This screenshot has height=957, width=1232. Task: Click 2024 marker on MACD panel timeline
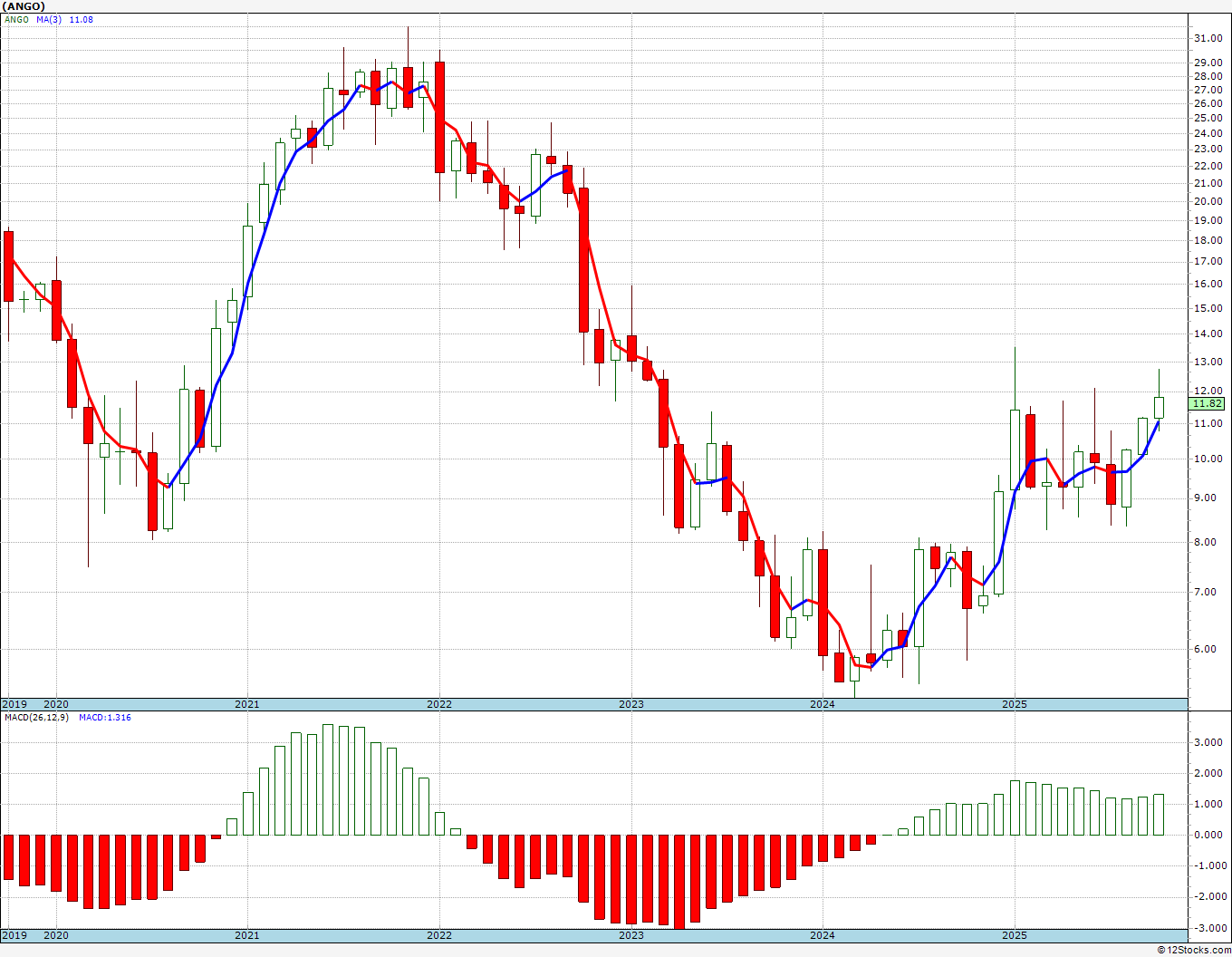(x=822, y=935)
